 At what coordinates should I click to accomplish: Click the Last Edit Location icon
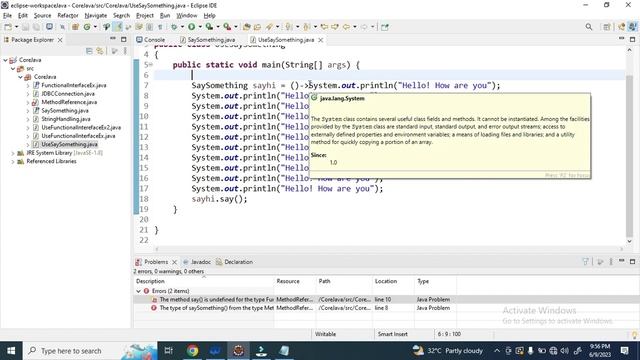coord(324,27)
